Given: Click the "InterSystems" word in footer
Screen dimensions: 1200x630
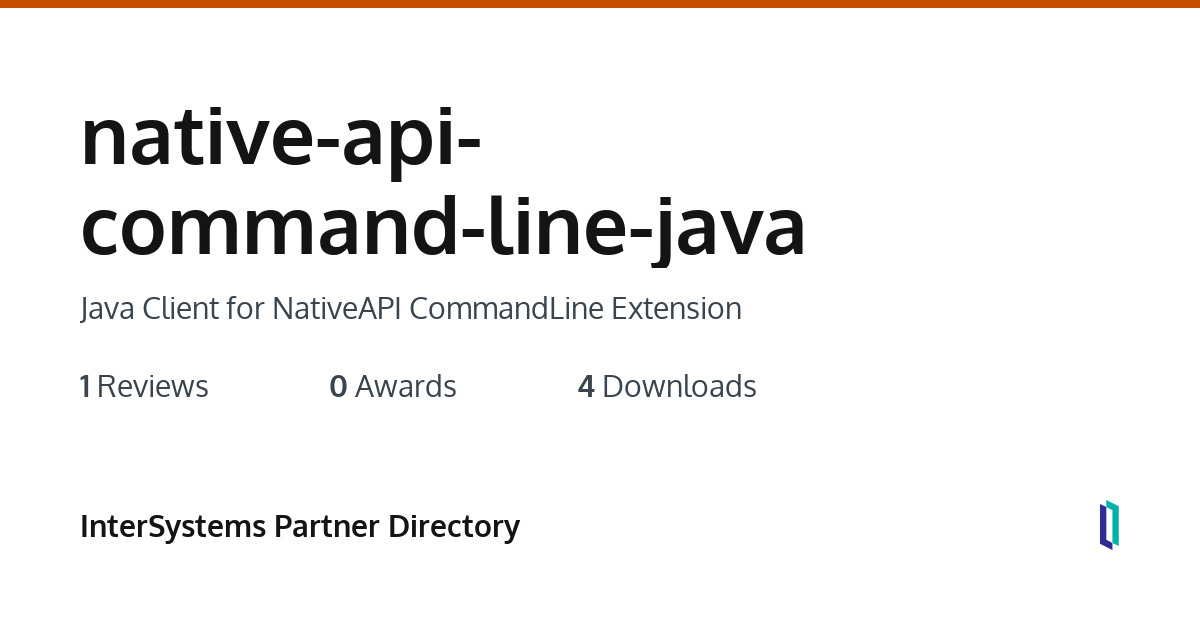Looking at the screenshot, I should pos(173,526).
